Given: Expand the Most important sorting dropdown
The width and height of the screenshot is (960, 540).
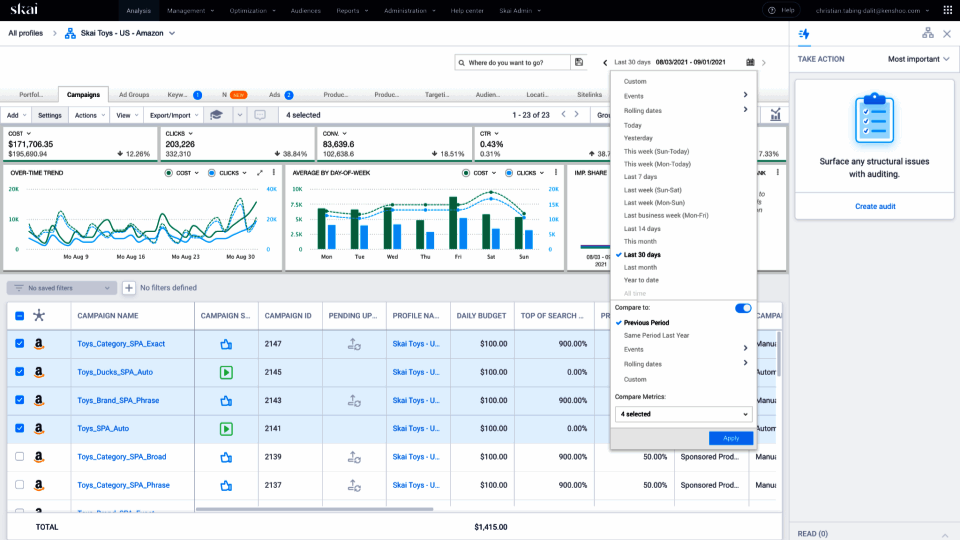Looking at the screenshot, I should (x=919, y=59).
